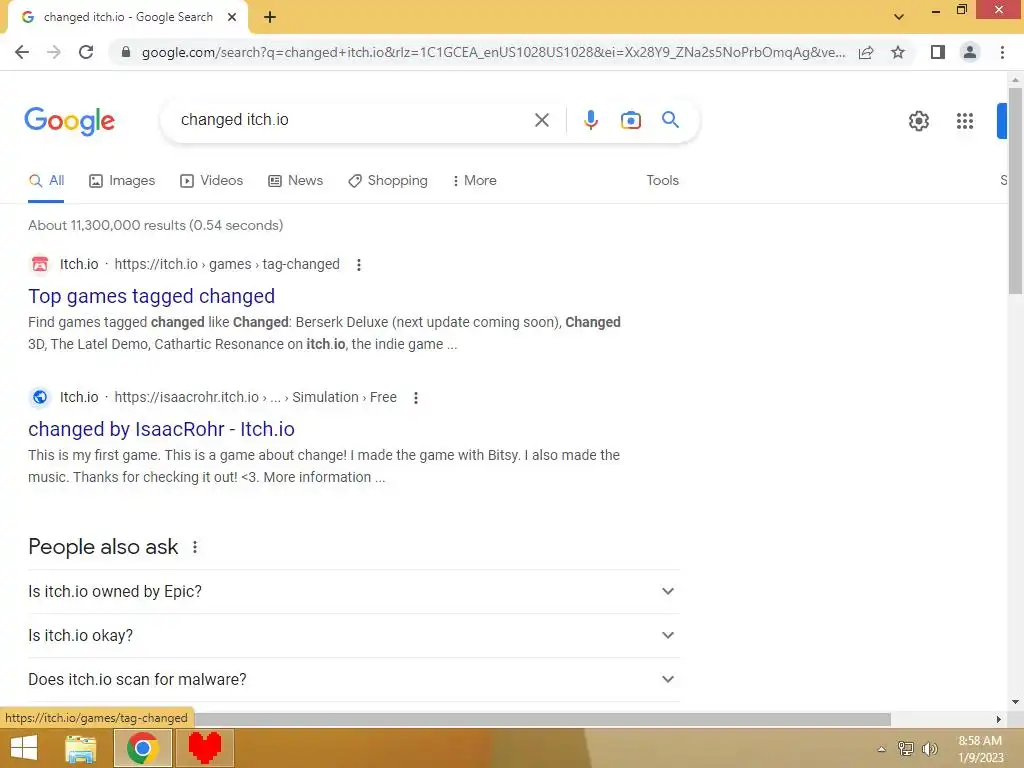
Task: Go back using the browser back arrow
Action: [x=22, y=52]
